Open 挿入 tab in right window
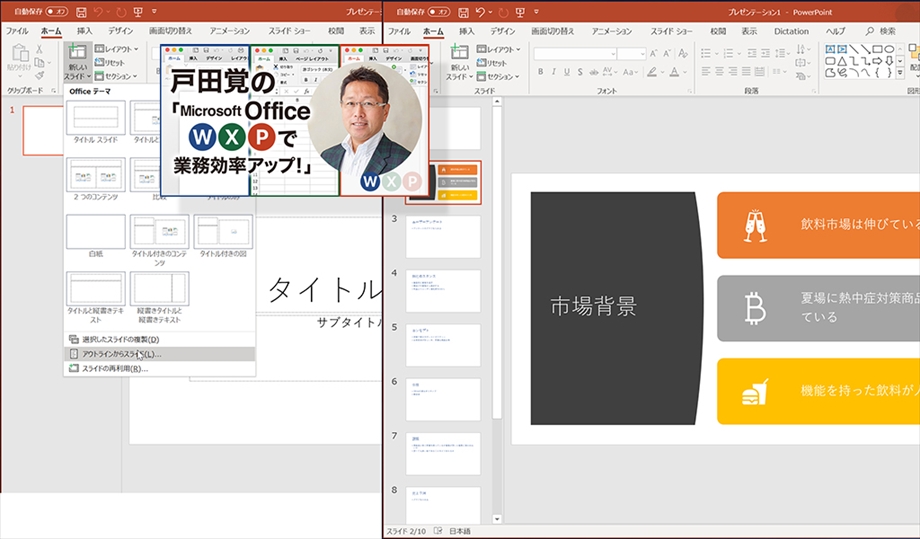920x539 pixels. 466,31
